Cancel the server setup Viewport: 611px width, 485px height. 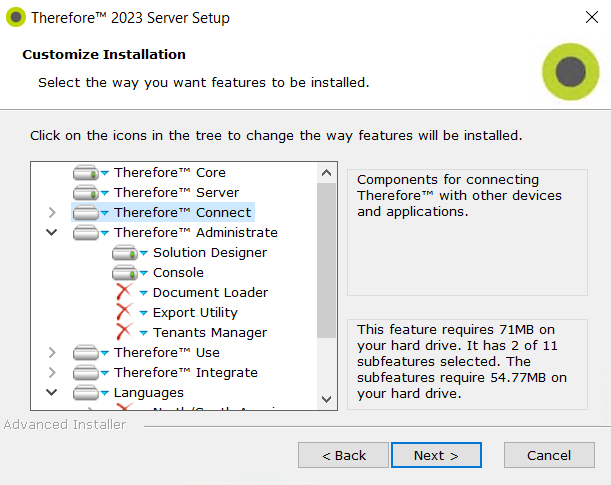549,455
